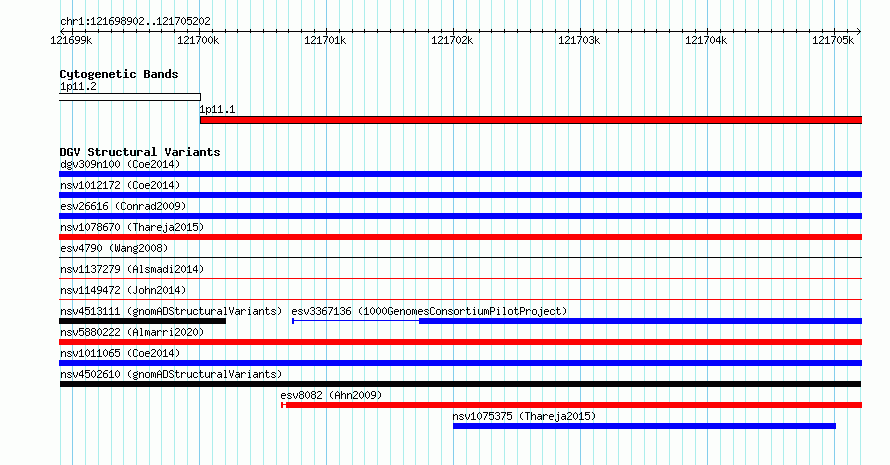Click the esv8082 red variant bar
The image size is (890, 465).
[572, 405]
